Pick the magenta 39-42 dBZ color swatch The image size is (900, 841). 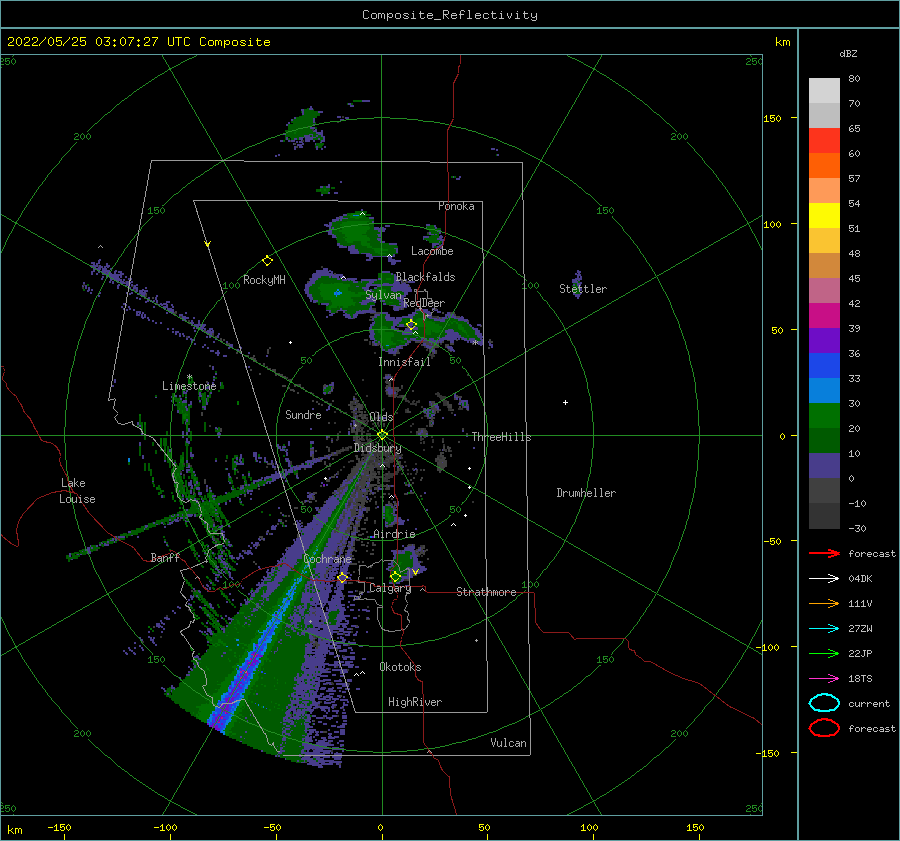824,316
